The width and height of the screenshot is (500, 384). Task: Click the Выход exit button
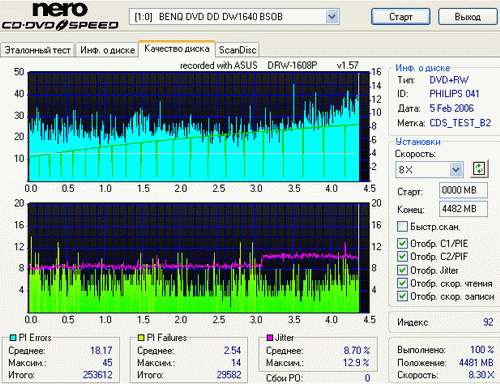(x=468, y=17)
